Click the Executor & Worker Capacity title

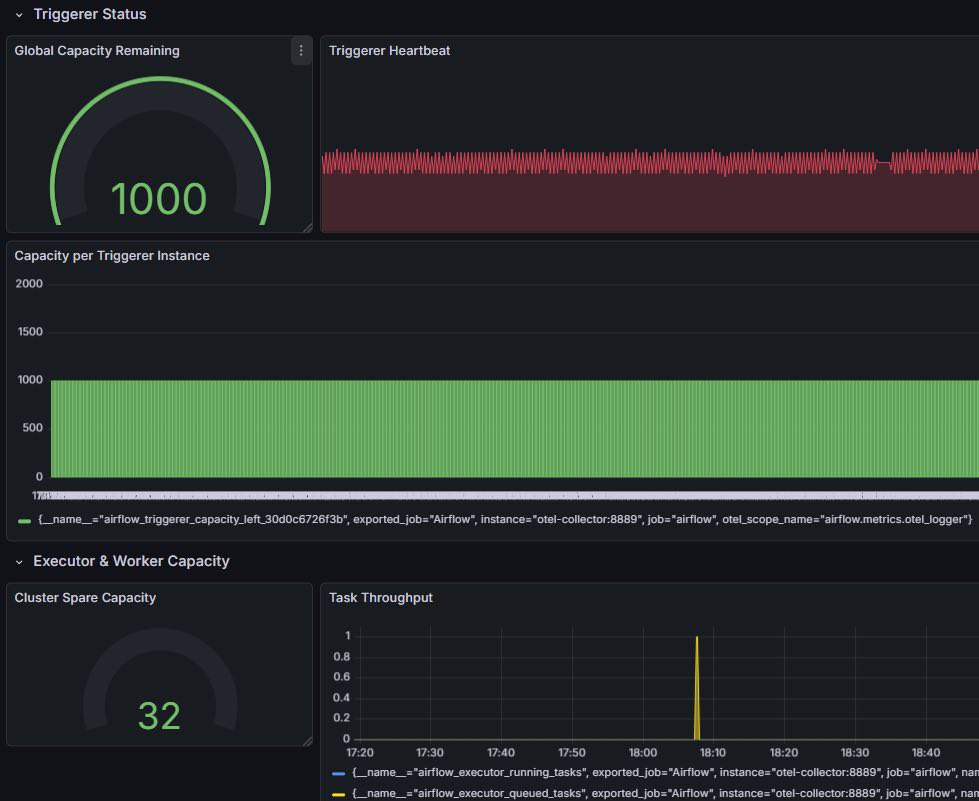pos(131,561)
